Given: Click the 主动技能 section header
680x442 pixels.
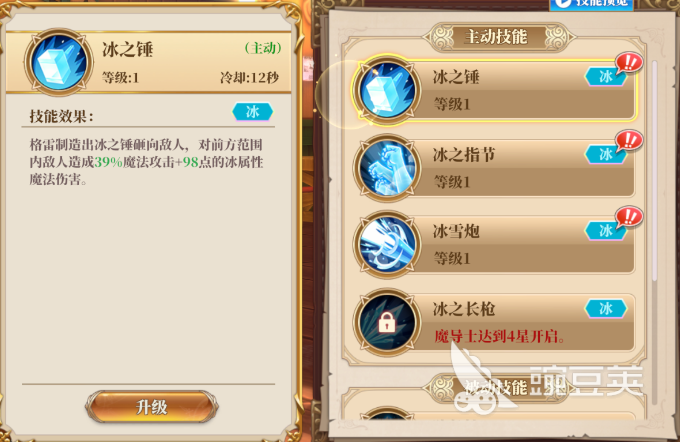Looking at the screenshot, I should tap(499, 37).
